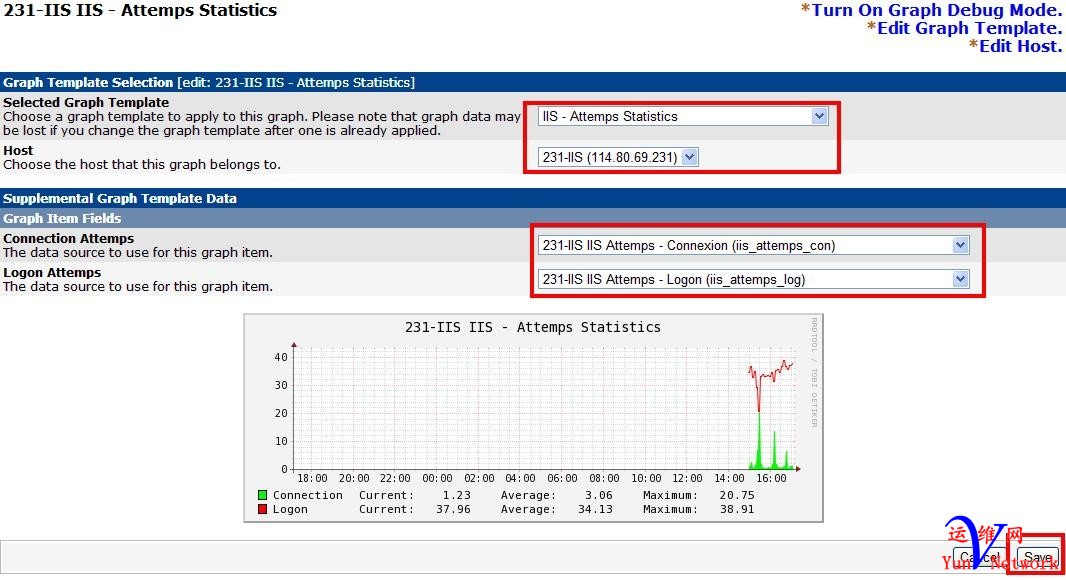Click the Connection Attemps field label

68,239
